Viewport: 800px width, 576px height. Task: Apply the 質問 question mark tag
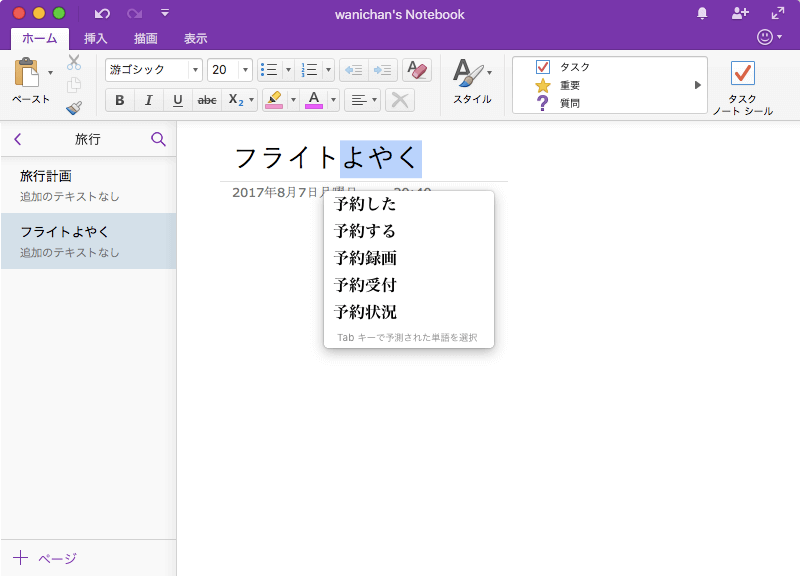pos(558,103)
